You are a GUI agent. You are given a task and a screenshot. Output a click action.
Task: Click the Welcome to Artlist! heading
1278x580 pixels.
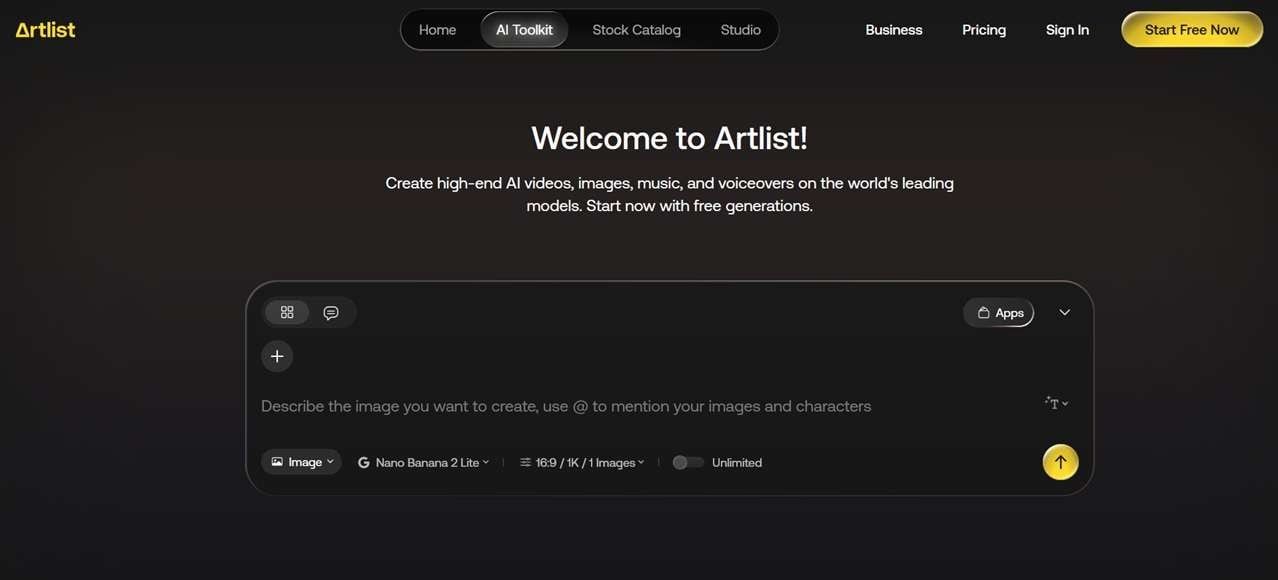pos(669,138)
